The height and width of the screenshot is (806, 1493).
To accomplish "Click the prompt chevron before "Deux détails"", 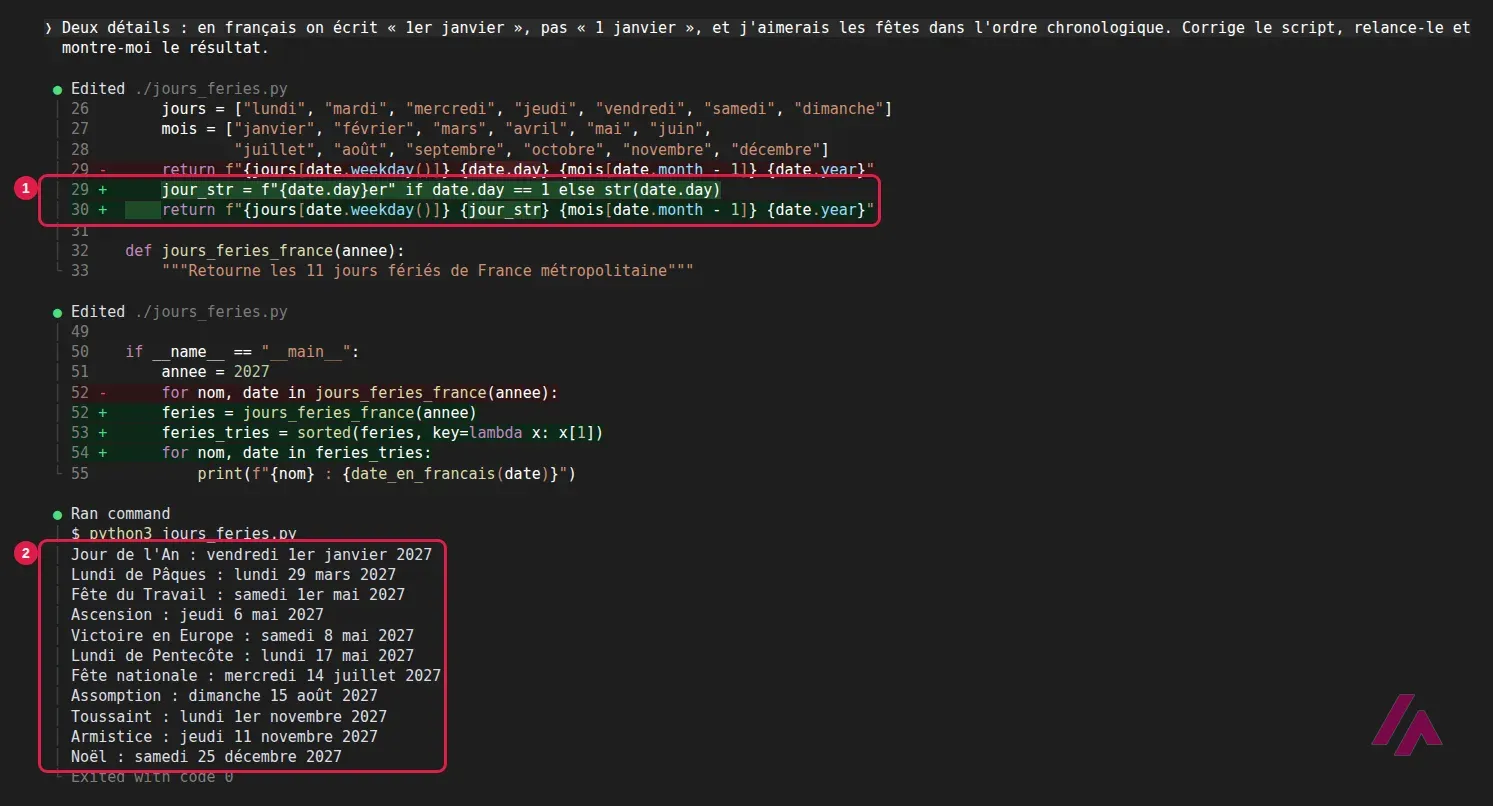I will point(49,28).
